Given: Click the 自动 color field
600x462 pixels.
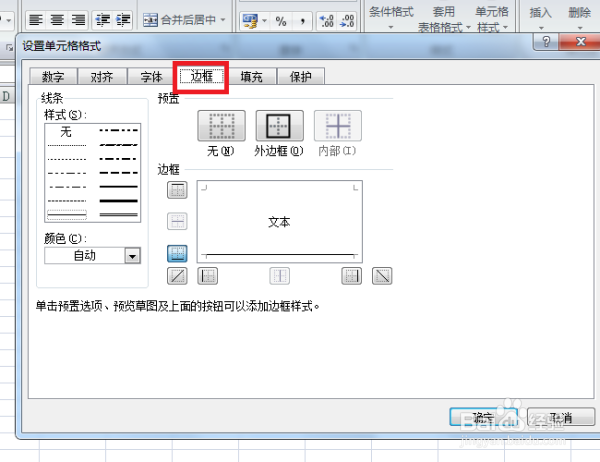Looking at the screenshot, I should (x=85, y=256).
